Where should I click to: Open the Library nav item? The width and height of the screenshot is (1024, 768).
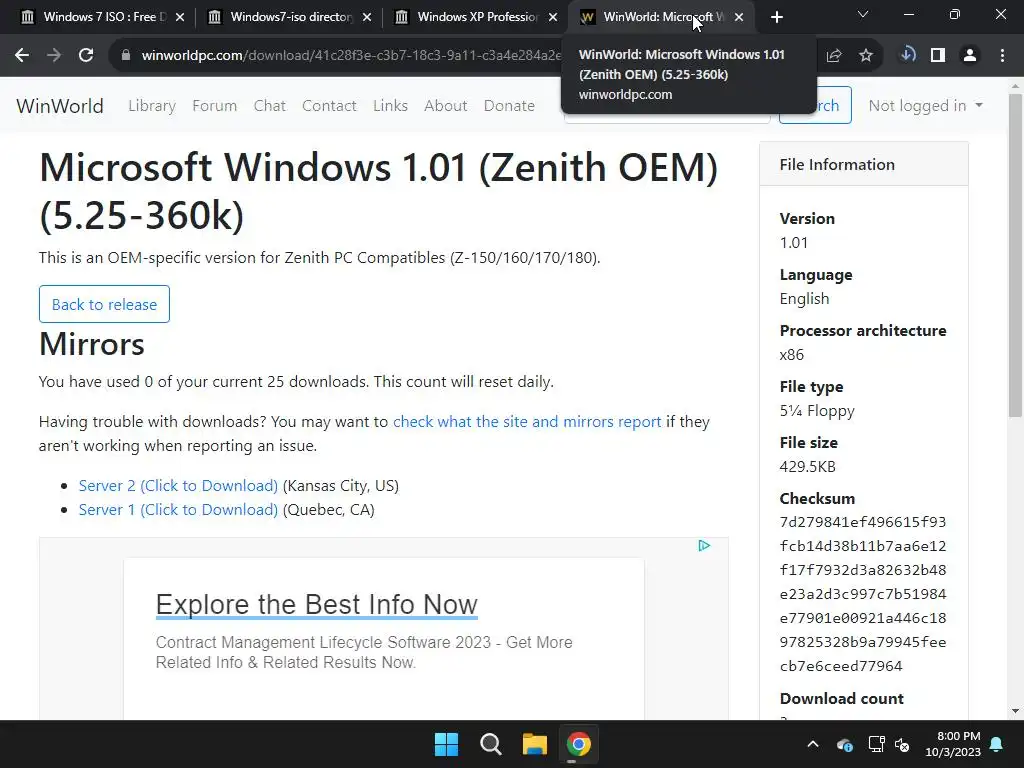point(152,106)
